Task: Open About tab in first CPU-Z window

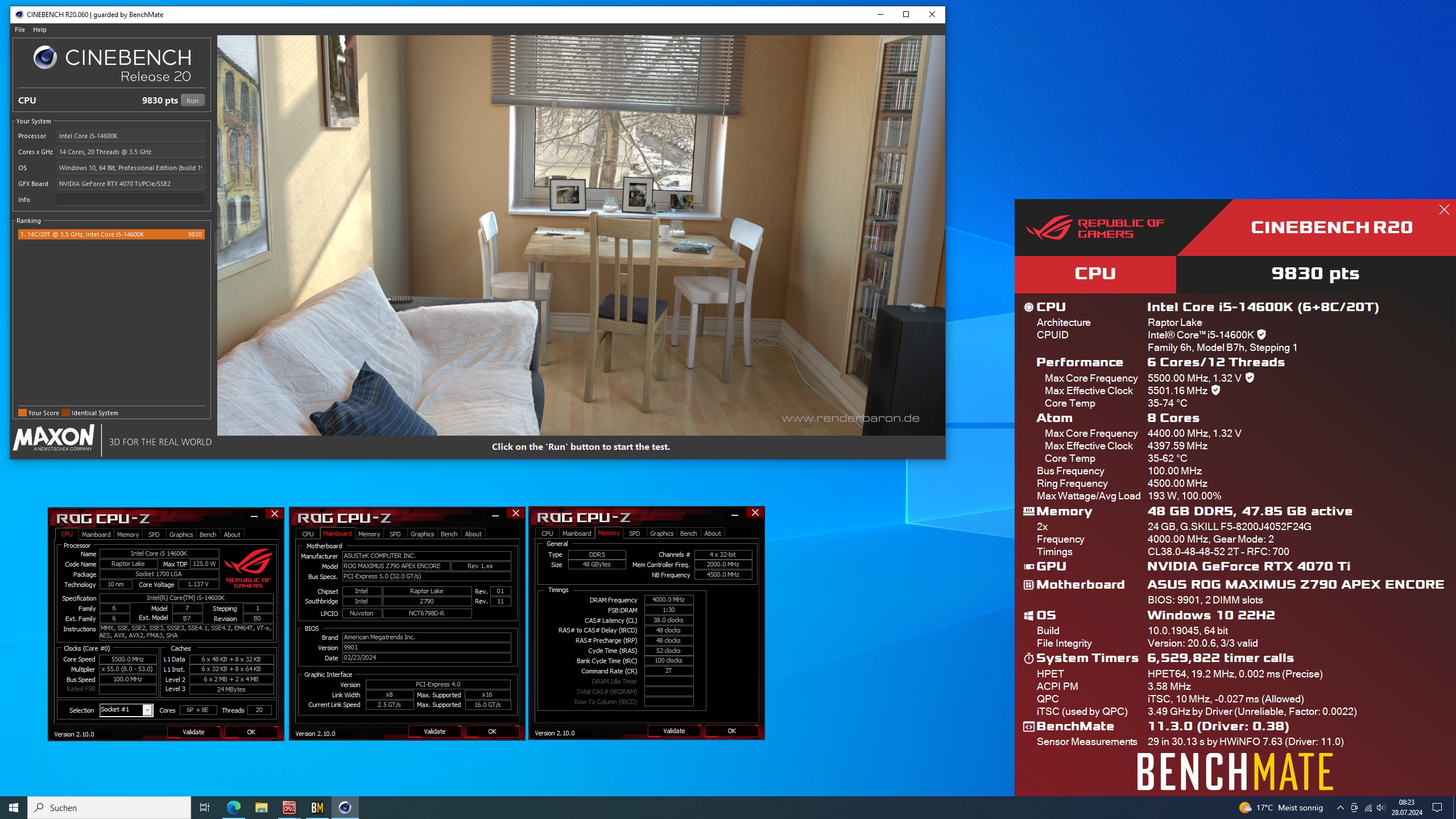Action: pyautogui.click(x=232, y=535)
